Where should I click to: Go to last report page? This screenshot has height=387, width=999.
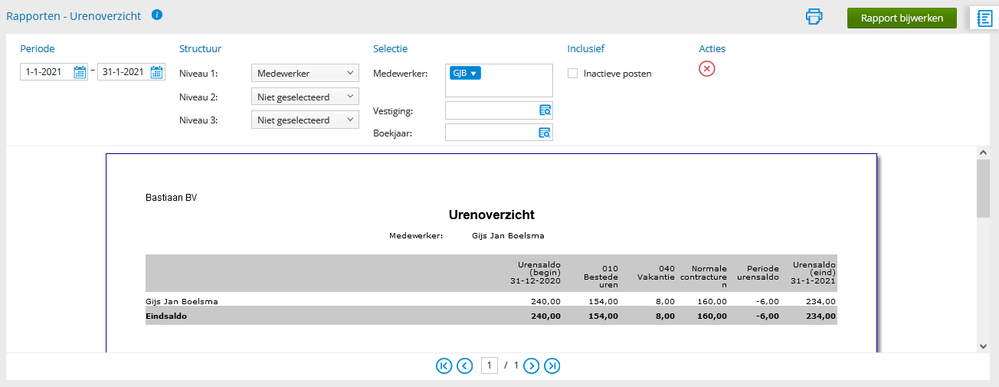[553, 365]
